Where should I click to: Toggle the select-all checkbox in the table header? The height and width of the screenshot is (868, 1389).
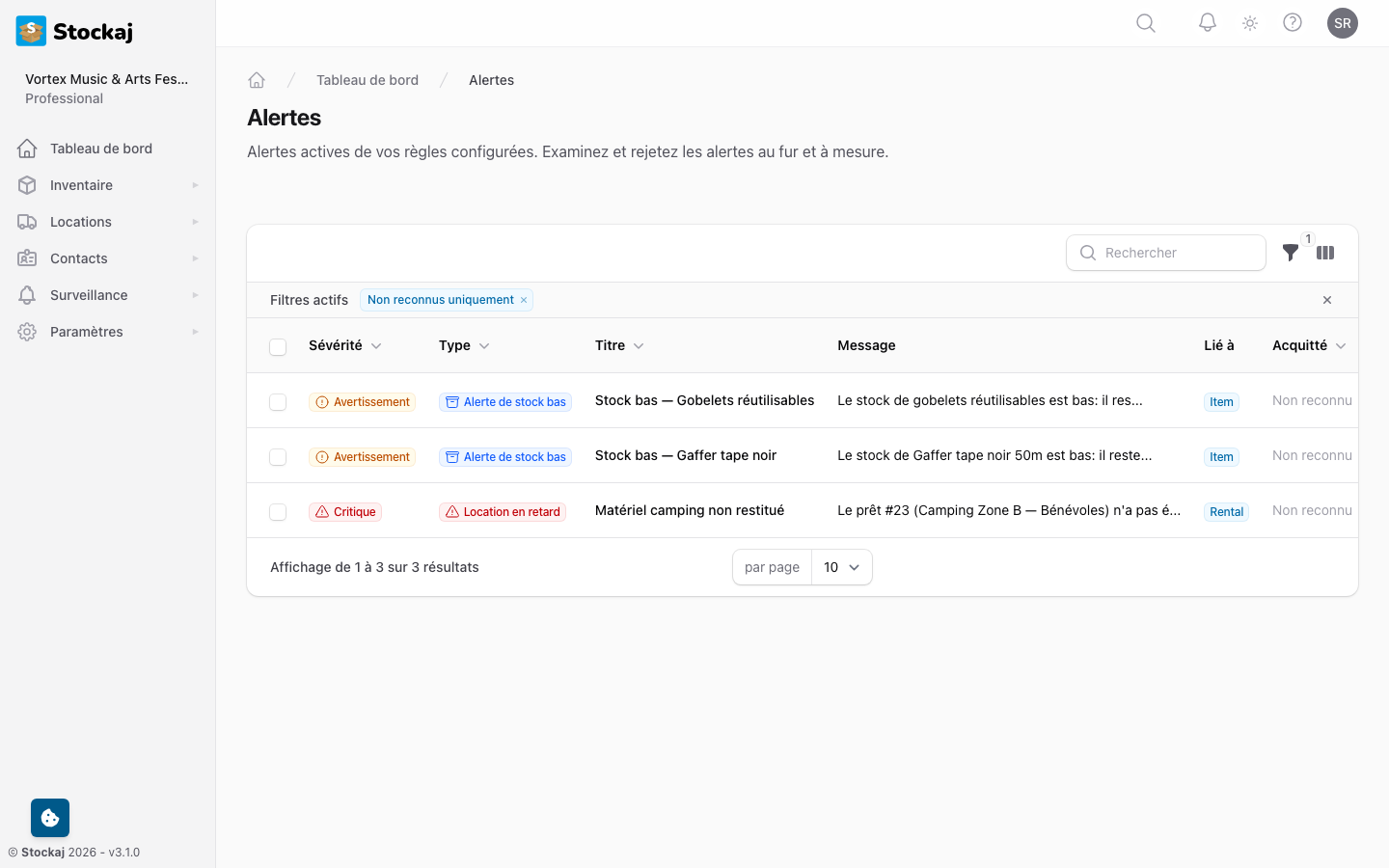(278, 346)
